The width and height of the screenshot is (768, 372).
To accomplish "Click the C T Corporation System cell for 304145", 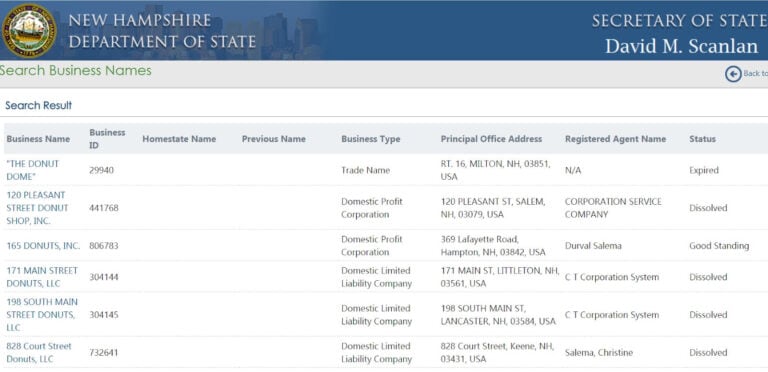I will (x=612, y=315).
